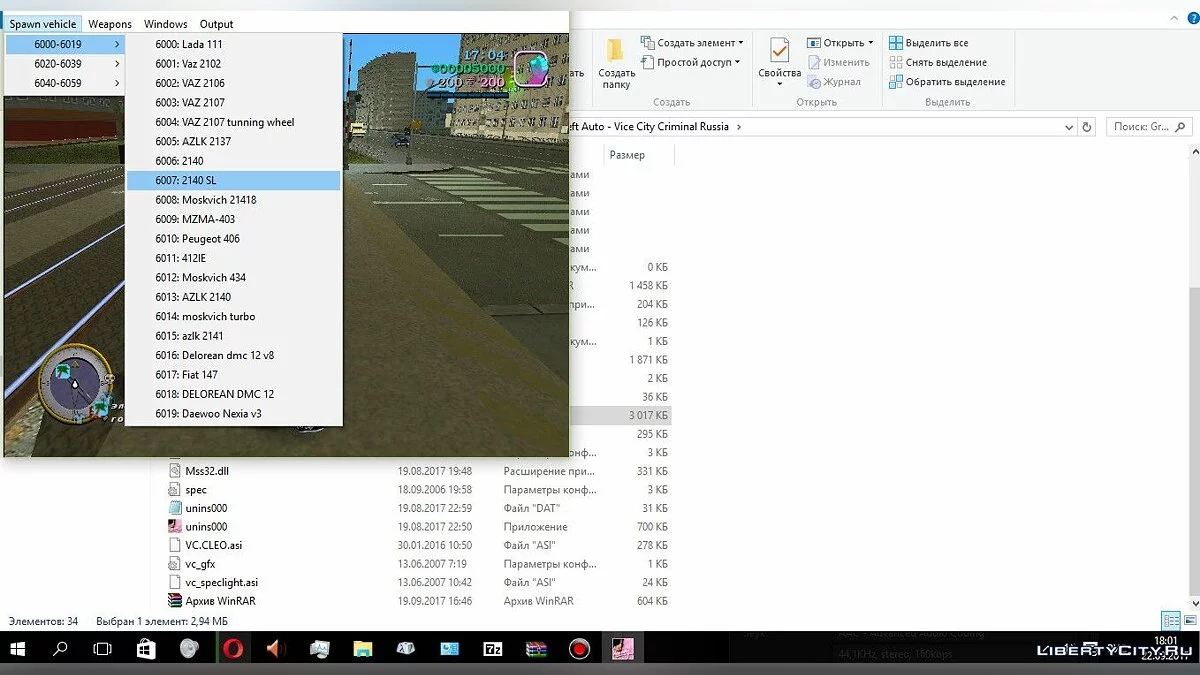Open the Weapons menu
Screen dimensions: 1200x675
tap(110, 24)
